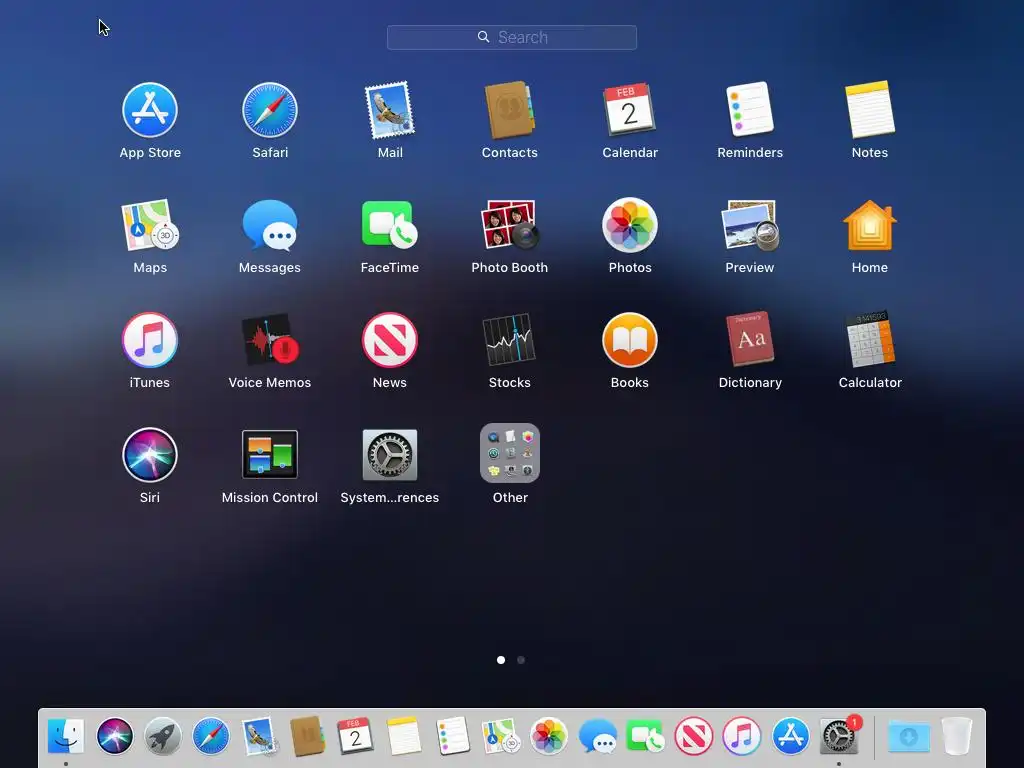Open Photos in the Launchpad grid
The image size is (1024, 768).
(x=630, y=225)
